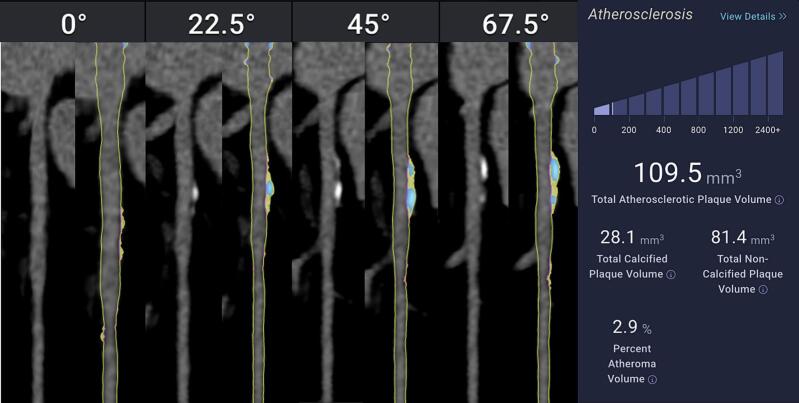Click the blue calcified plaque in 67.5° view

pyautogui.click(x=554, y=172)
